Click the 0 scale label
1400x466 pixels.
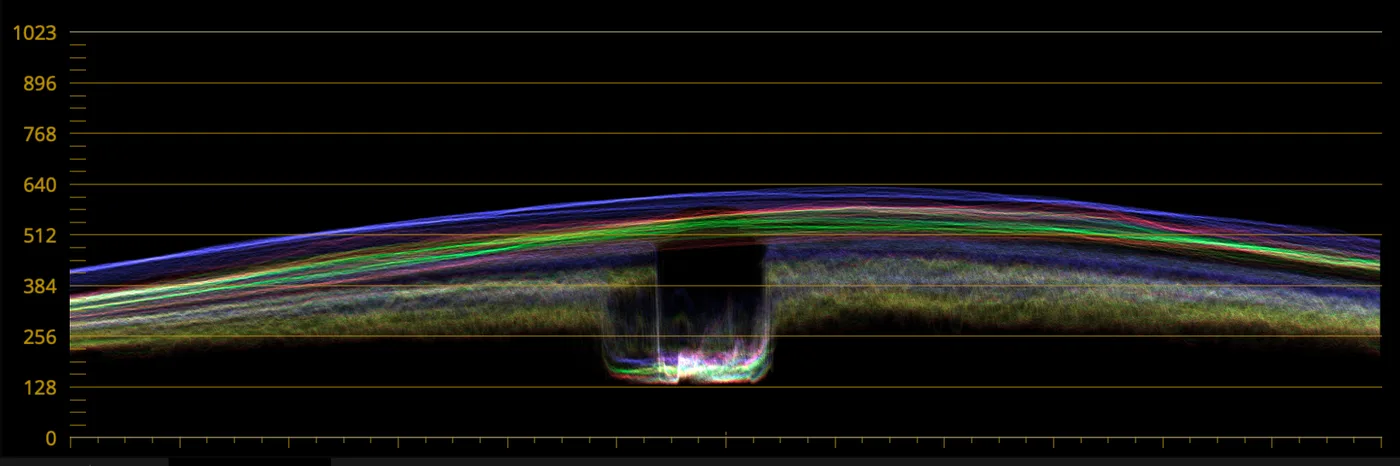(50, 439)
